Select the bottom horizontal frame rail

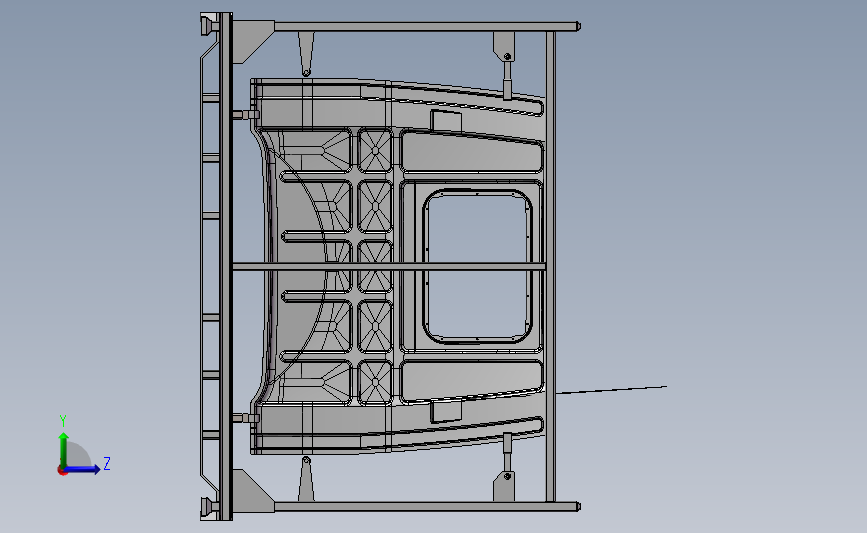tap(427, 506)
